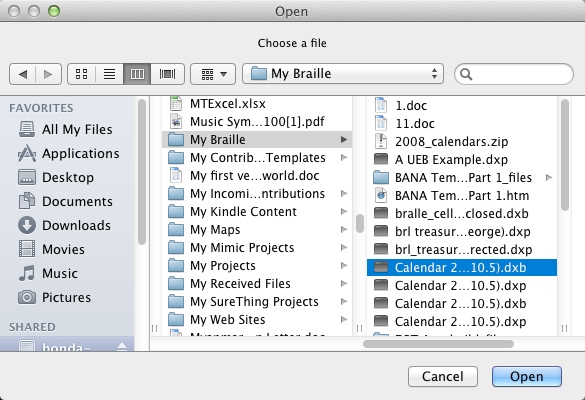Switch to Cover Flow view
The width and height of the screenshot is (585, 400).
point(168,74)
